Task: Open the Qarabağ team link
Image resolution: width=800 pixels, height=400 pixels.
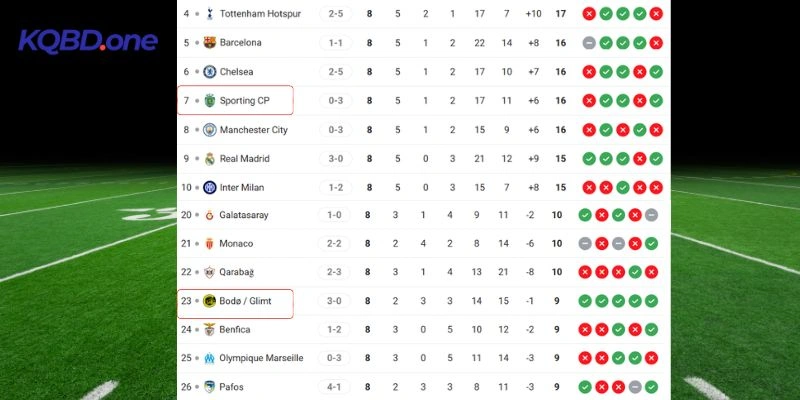Action: click(x=237, y=272)
